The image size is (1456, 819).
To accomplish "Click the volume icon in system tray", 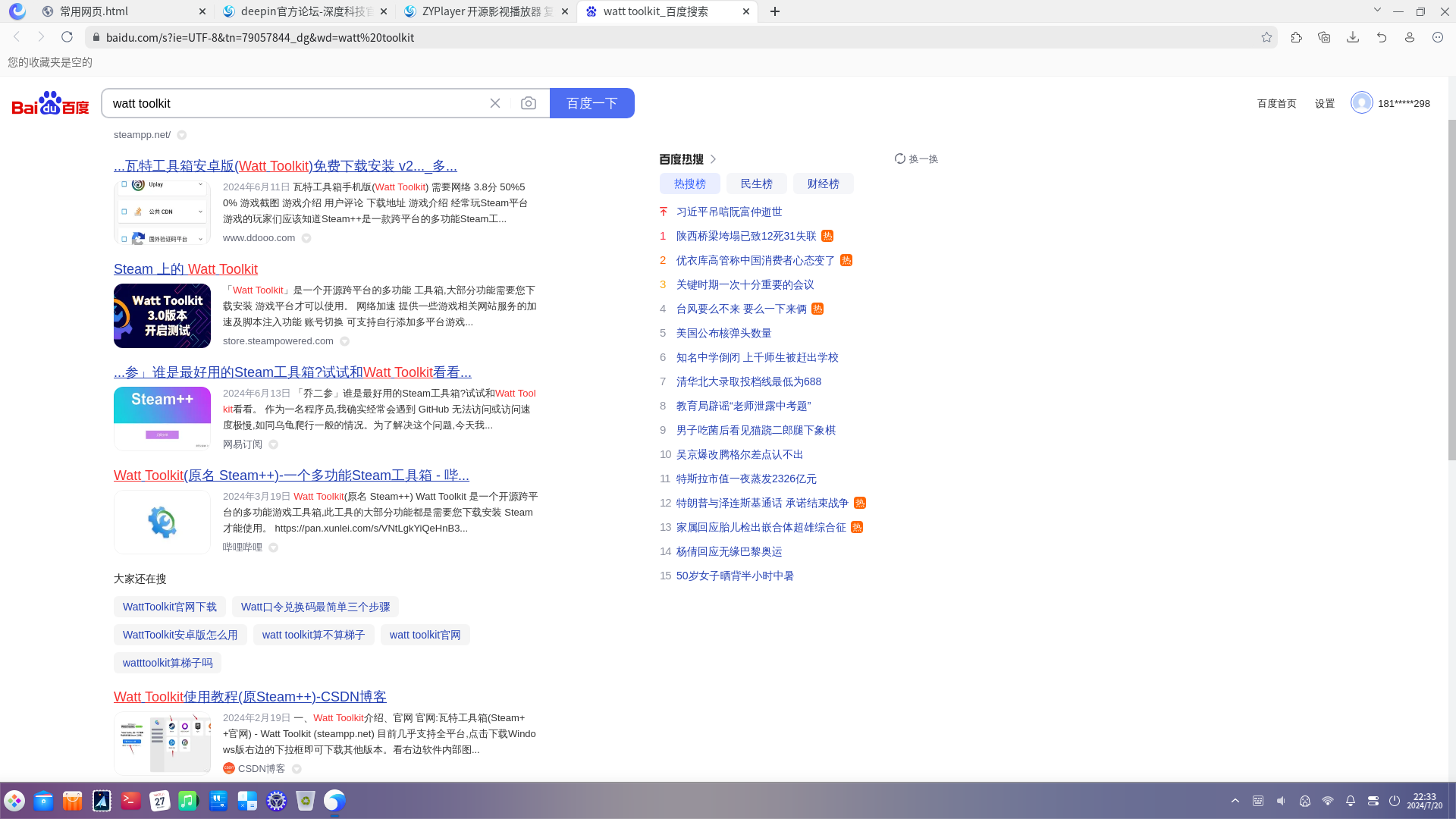I will (1281, 801).
